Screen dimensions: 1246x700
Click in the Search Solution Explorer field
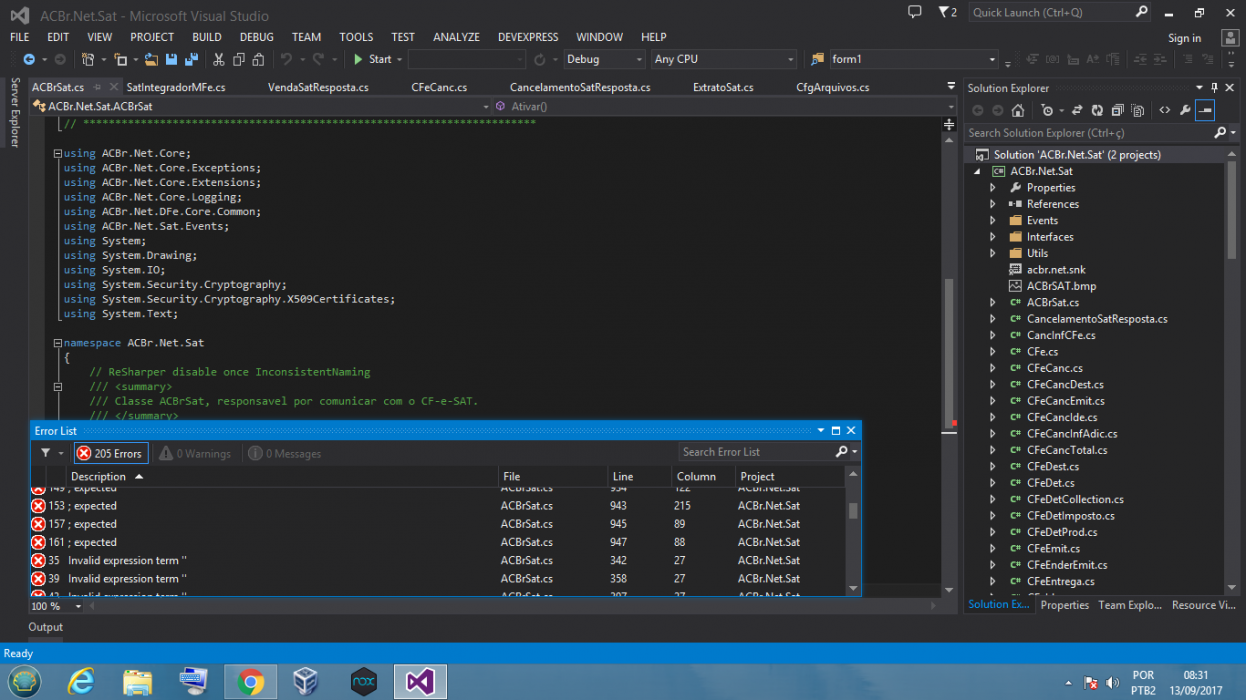(1088, 133)
